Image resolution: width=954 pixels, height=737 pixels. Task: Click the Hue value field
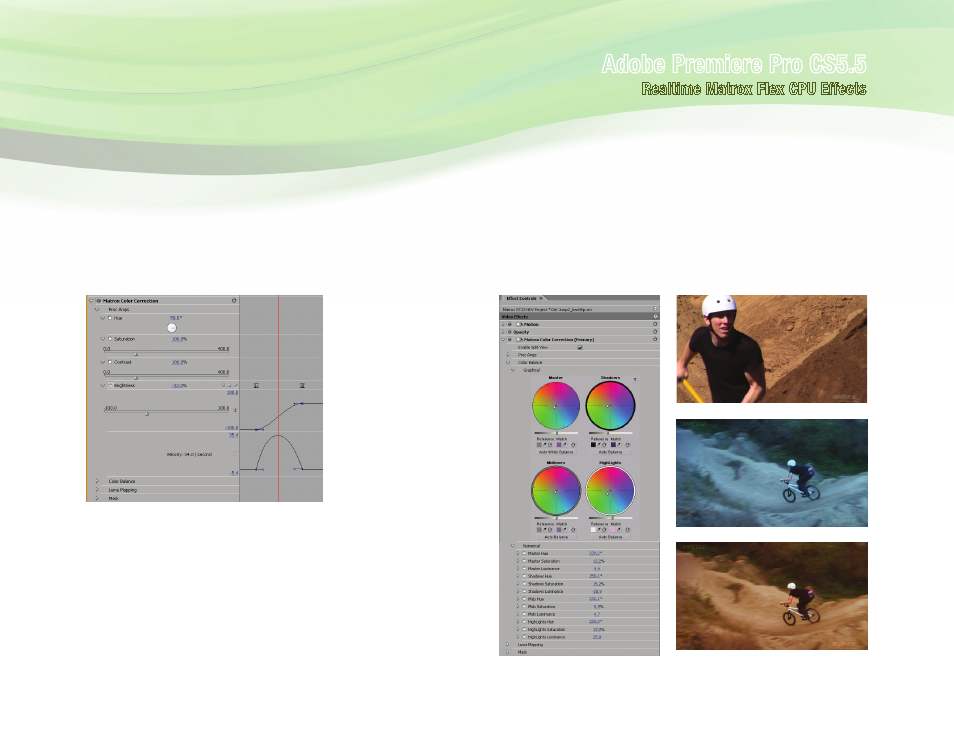[x=175, y=318]
